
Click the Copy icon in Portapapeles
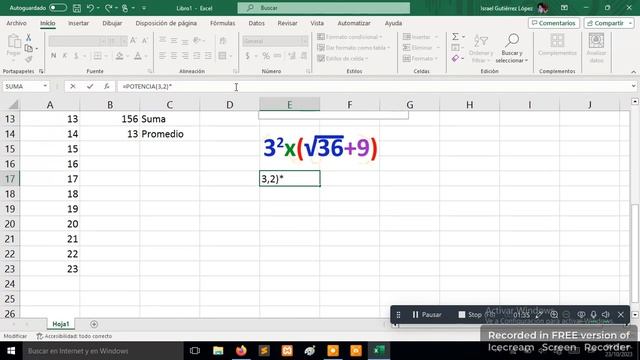pos(29,49)
